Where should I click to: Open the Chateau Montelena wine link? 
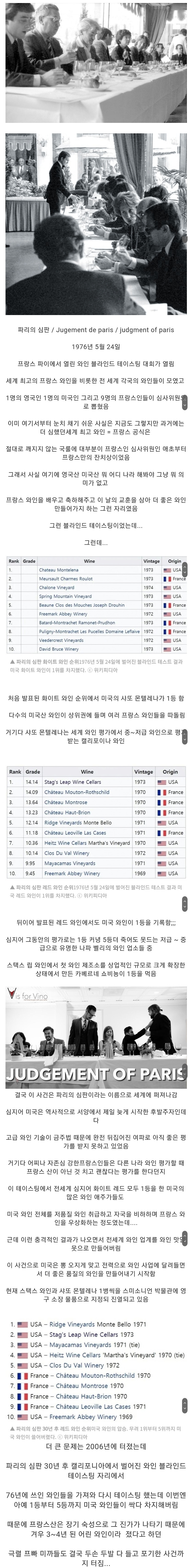tap(58, 570)
